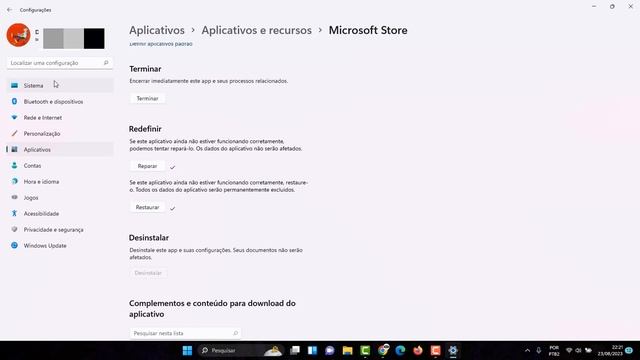Open the network Wi-Fi tray icon
The height and width of the screenshot is (360, 640).
pyautogui.click(x=569, y=351)
